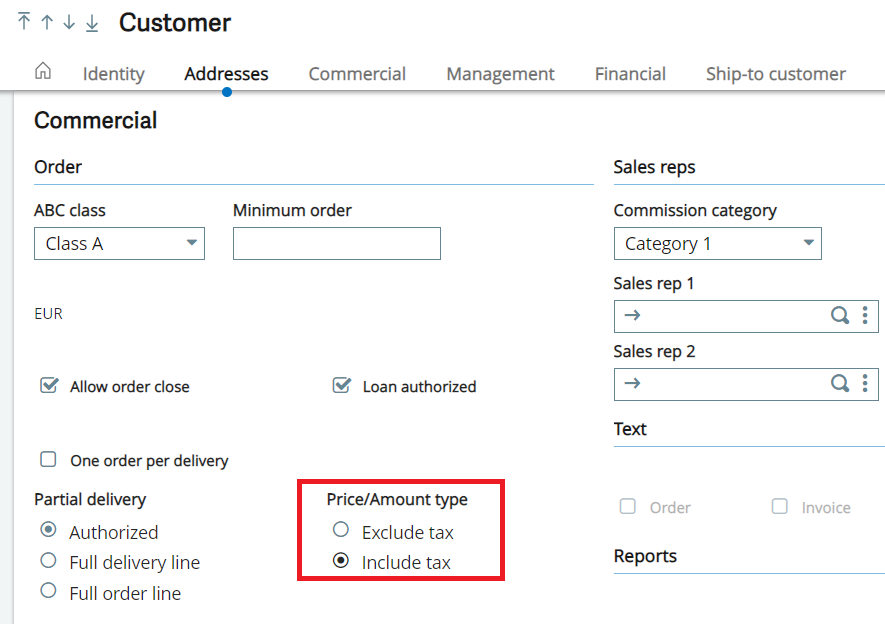This screenshot has height=624, width=885.
Task: Enable One order per delivery
Action: point(48,460)
